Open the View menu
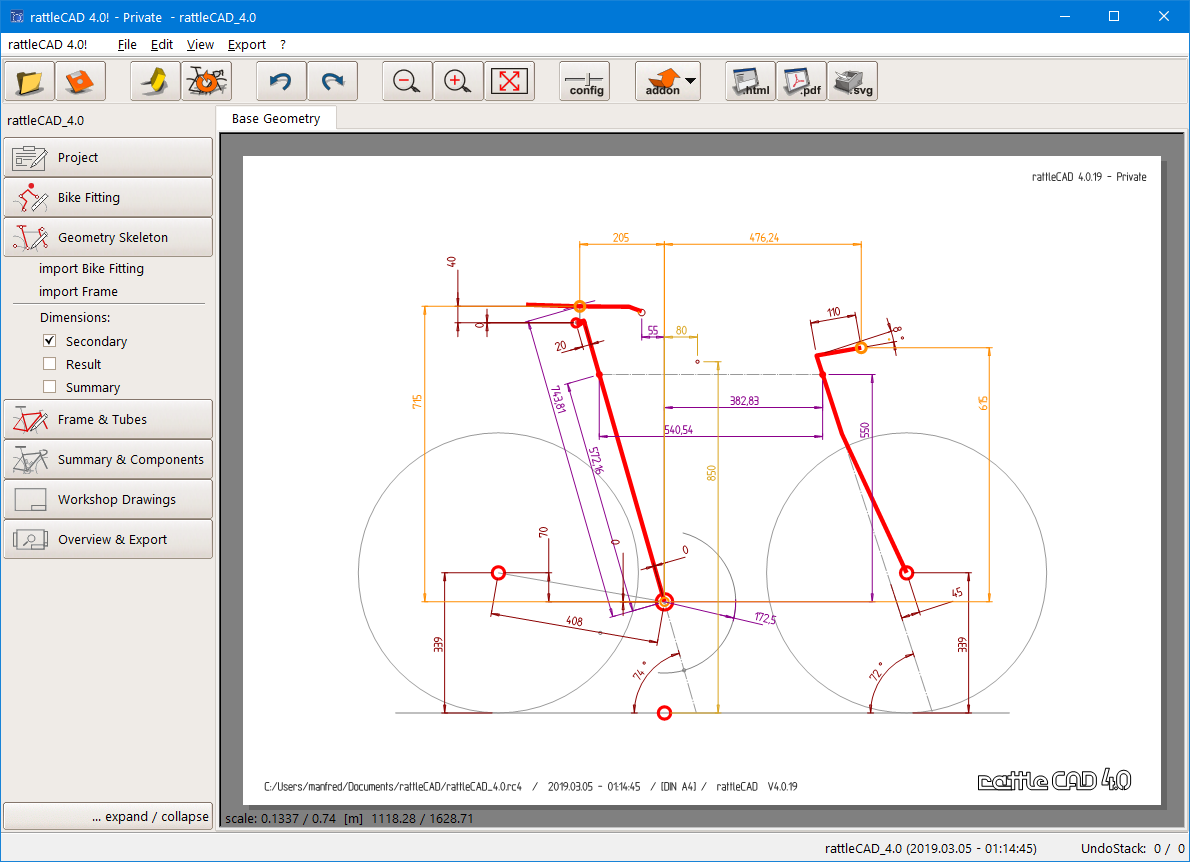Viewport: 1190px width, 862px height. coord(200,45)
